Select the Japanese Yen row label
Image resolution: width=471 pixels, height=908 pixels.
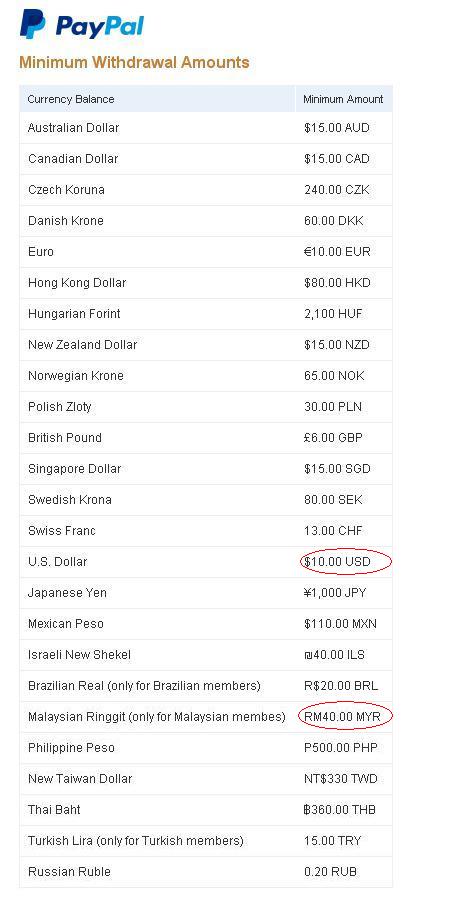tap(67, 593)
